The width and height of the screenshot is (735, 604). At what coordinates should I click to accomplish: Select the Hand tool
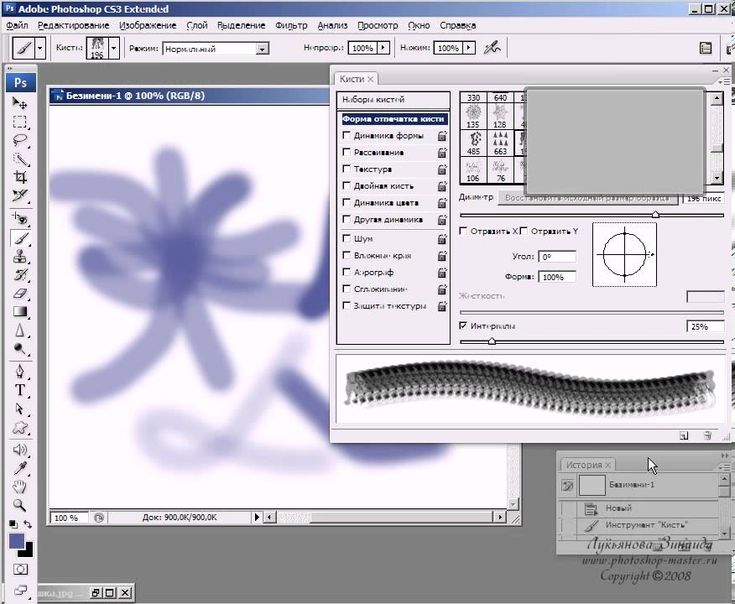(20, 487)
